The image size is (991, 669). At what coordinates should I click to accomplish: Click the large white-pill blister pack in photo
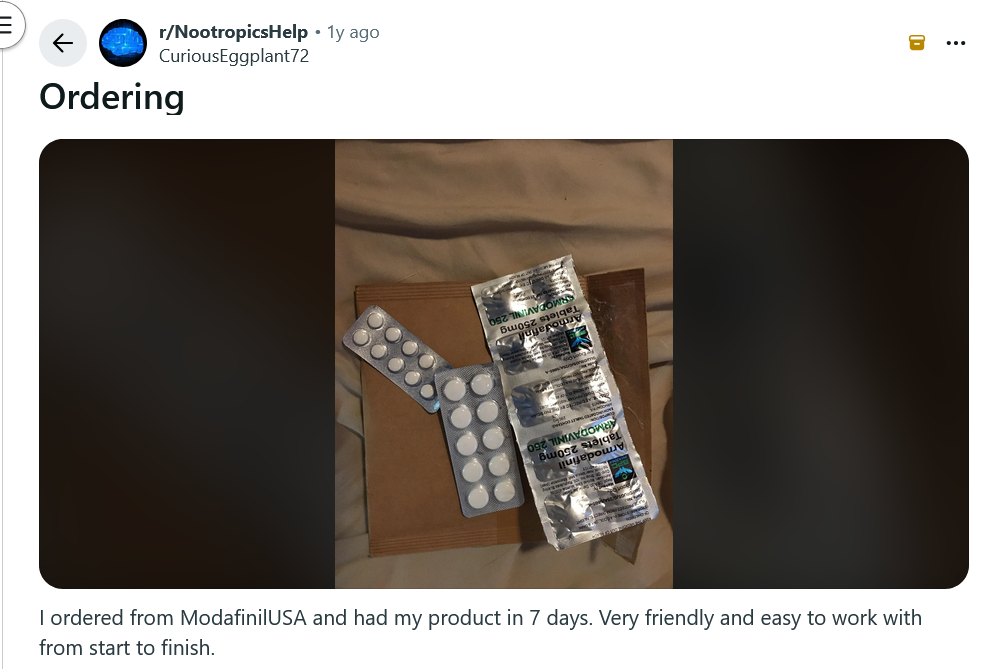point(478,438)
